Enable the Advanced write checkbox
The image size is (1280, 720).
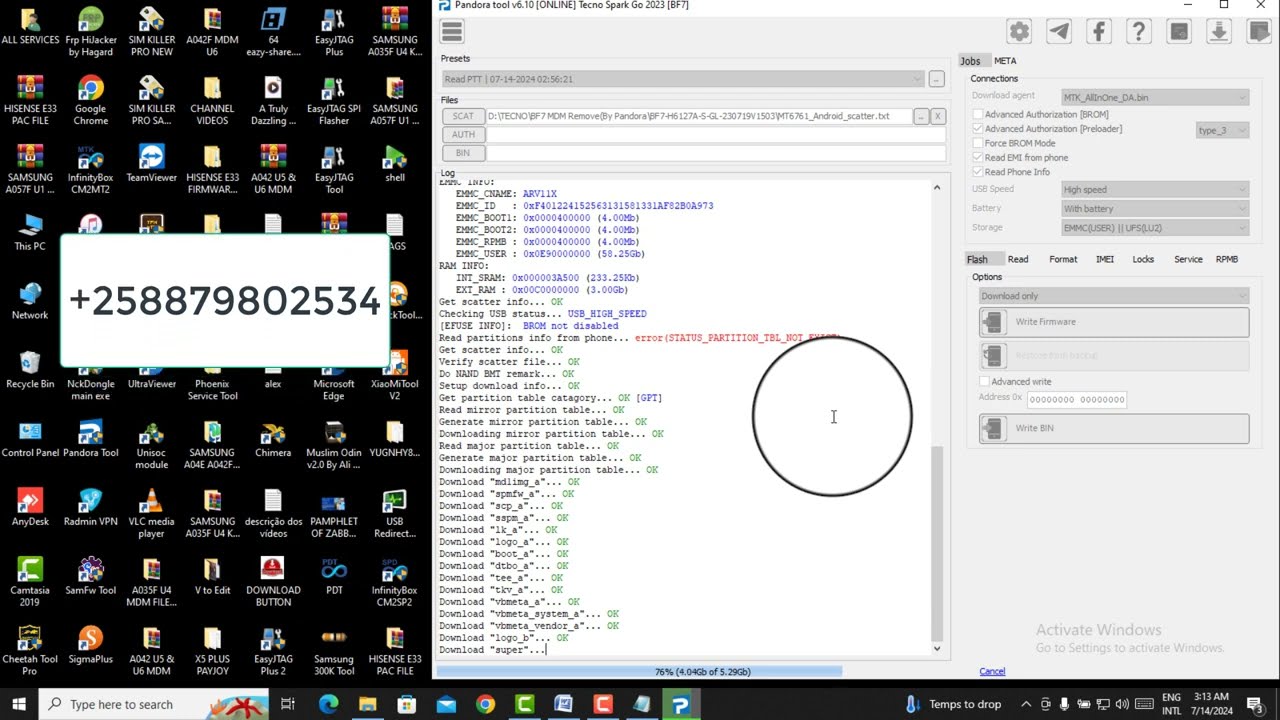click(985, 382)
